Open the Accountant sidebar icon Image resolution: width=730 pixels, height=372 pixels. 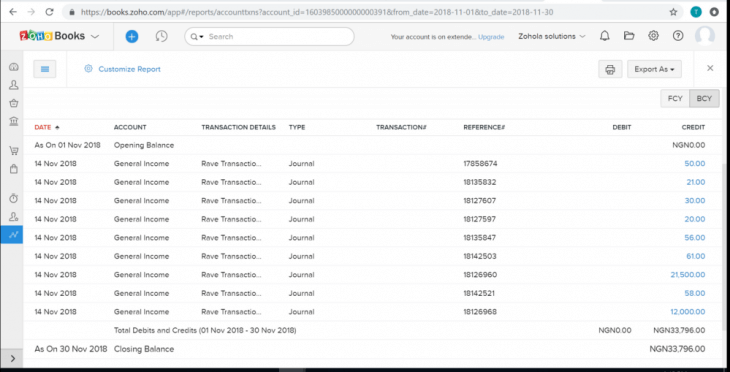tap(14, 216)
